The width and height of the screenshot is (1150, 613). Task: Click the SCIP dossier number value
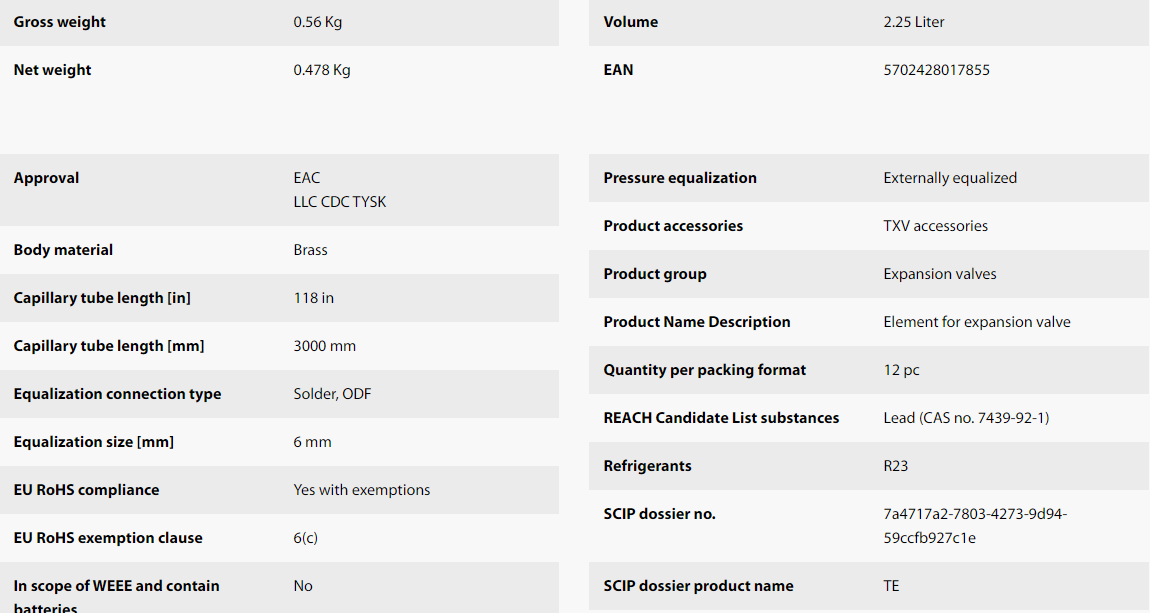pos(975,526)
